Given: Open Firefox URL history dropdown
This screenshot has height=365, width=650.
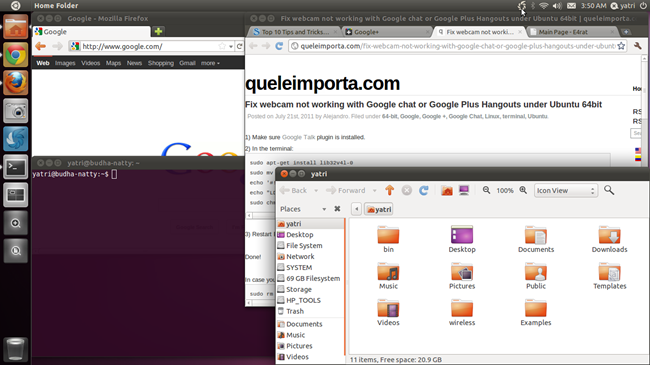Looking at the screenshot, I should pyautogui.click(x=231, y=46).
